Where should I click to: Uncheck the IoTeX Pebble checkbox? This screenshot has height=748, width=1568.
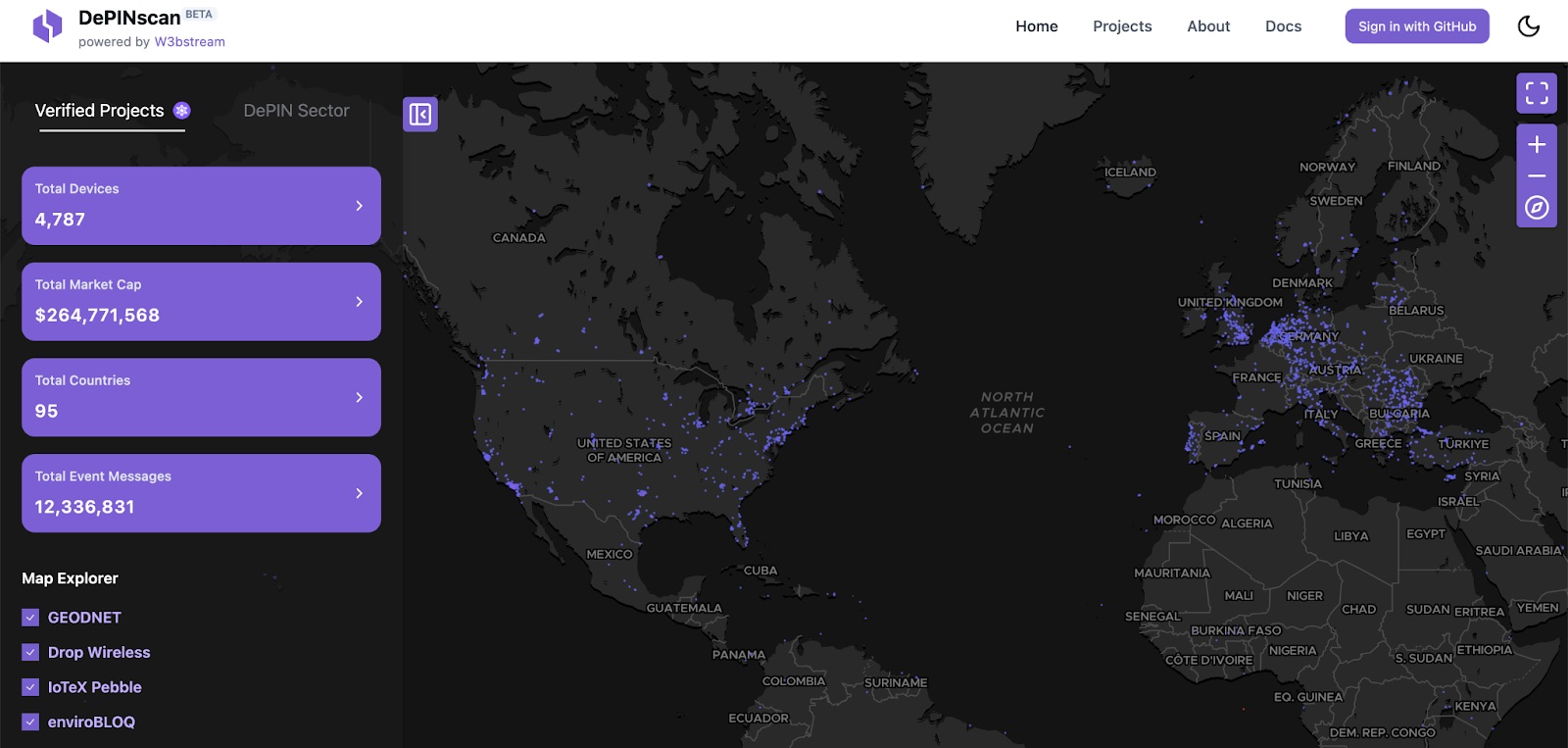(x=30, y=687)
